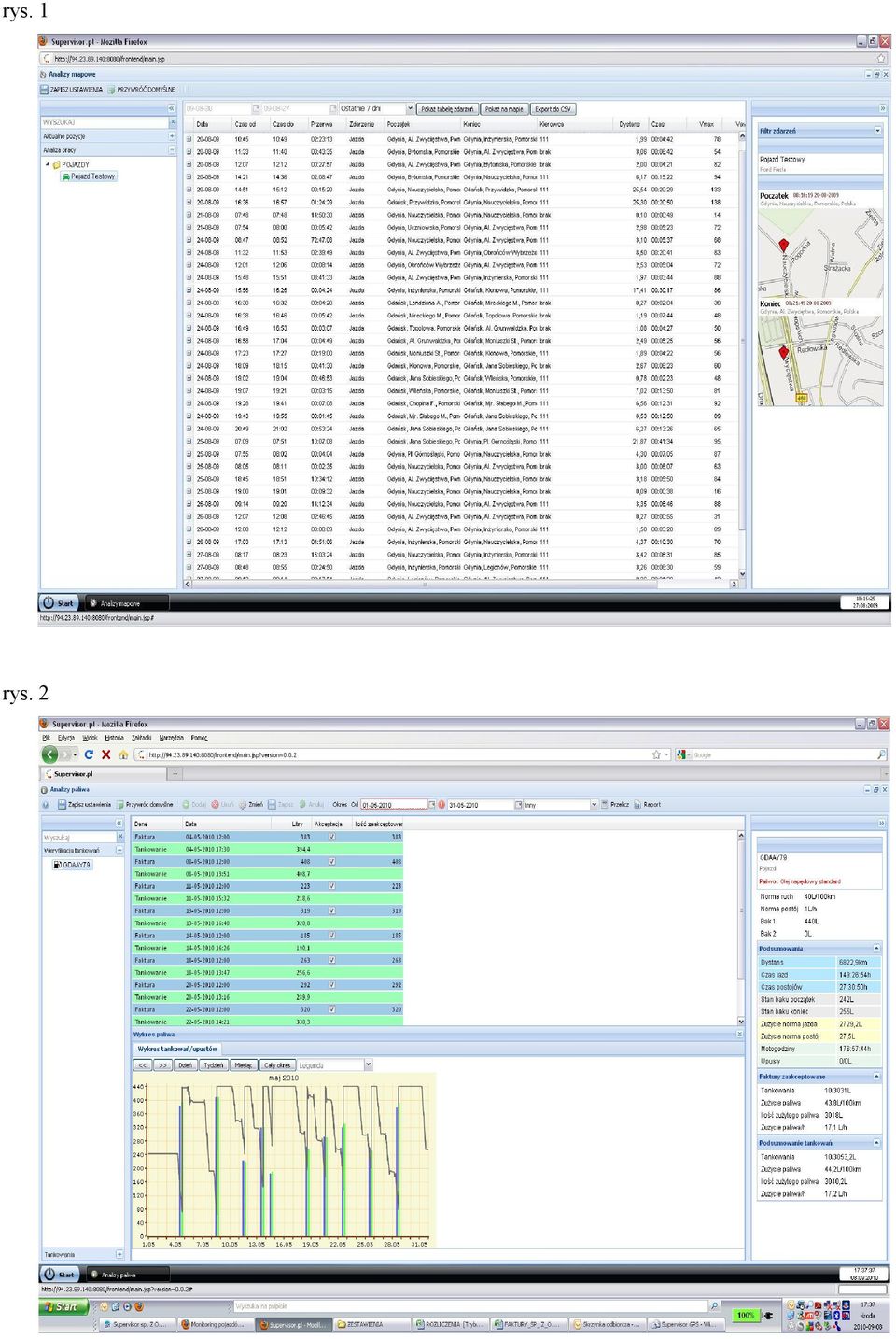Click the Windows Start button on the taskbar

click(x=62, y=1306)
